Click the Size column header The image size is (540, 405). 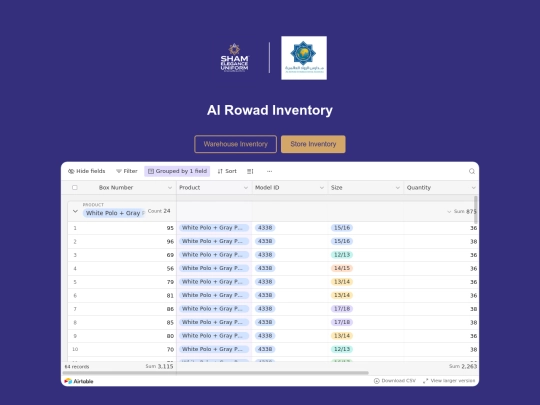(x=365, y=188)
